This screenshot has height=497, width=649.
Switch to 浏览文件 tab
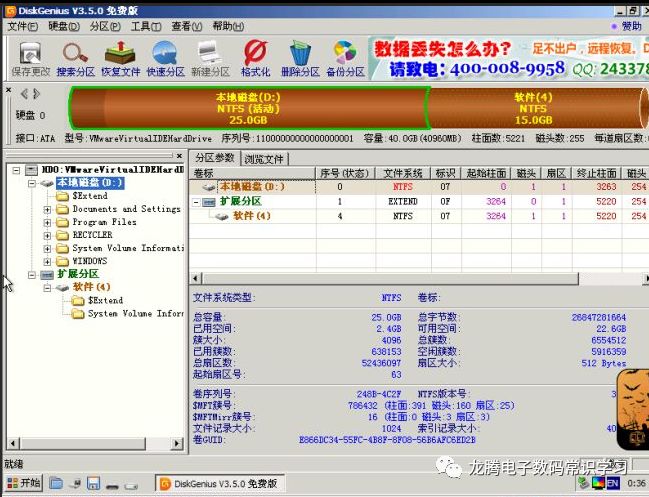(x=264, y=159)
